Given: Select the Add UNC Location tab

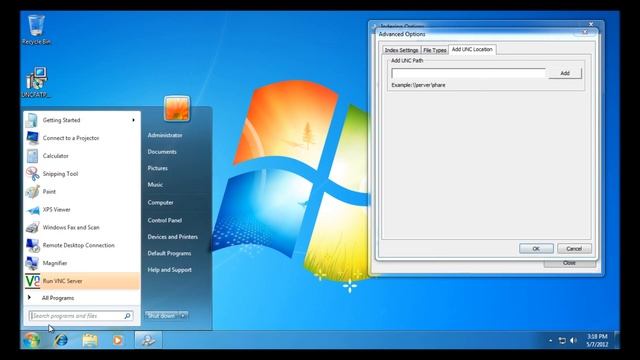Looking at the screenshot, I should (472, 49).
